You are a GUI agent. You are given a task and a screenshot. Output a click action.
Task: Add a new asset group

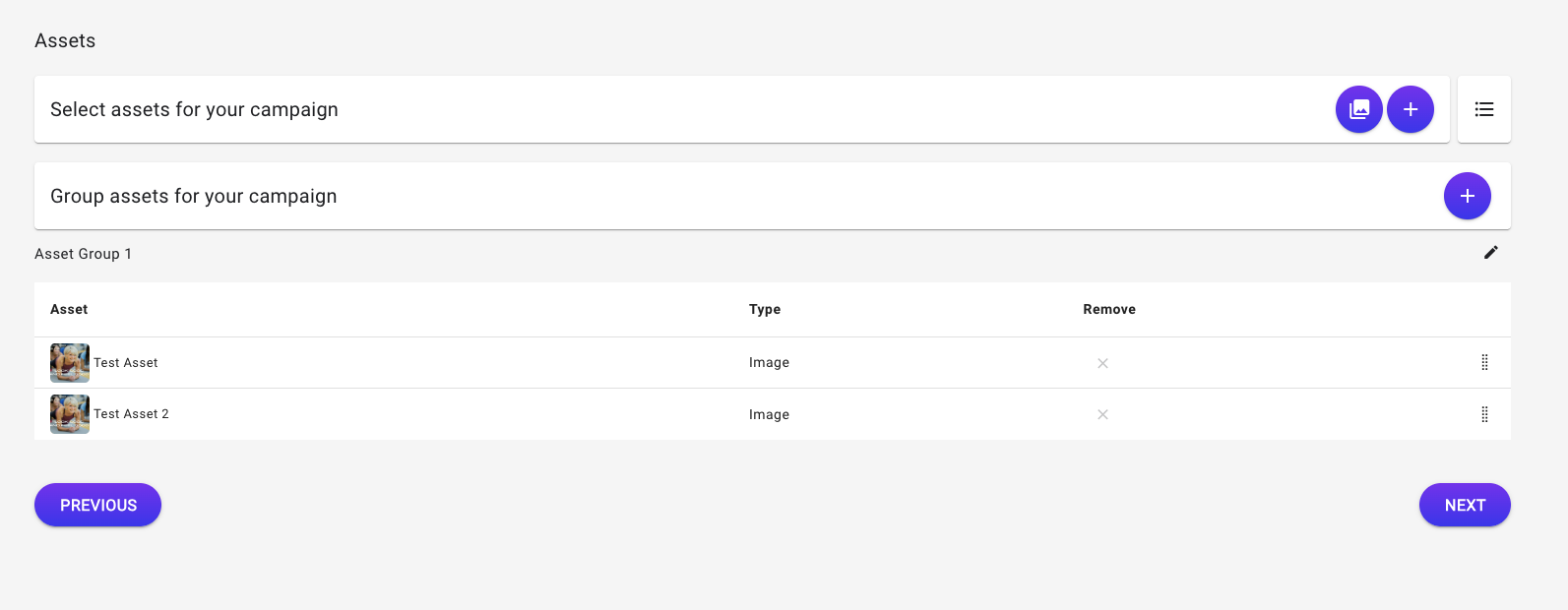coord(1467,196)
